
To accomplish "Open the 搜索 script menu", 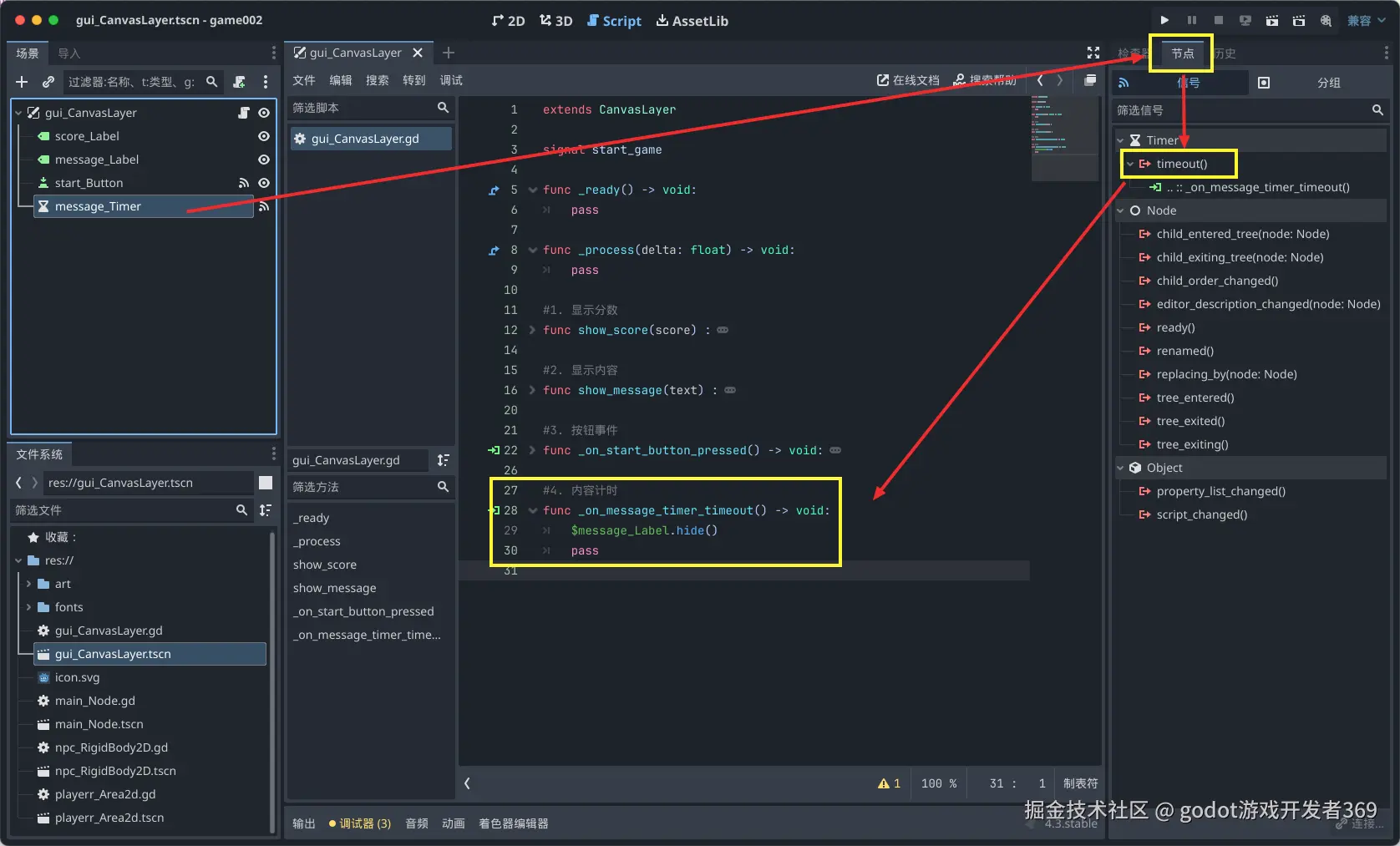I will pyautogui.click(x=378, y=80).
